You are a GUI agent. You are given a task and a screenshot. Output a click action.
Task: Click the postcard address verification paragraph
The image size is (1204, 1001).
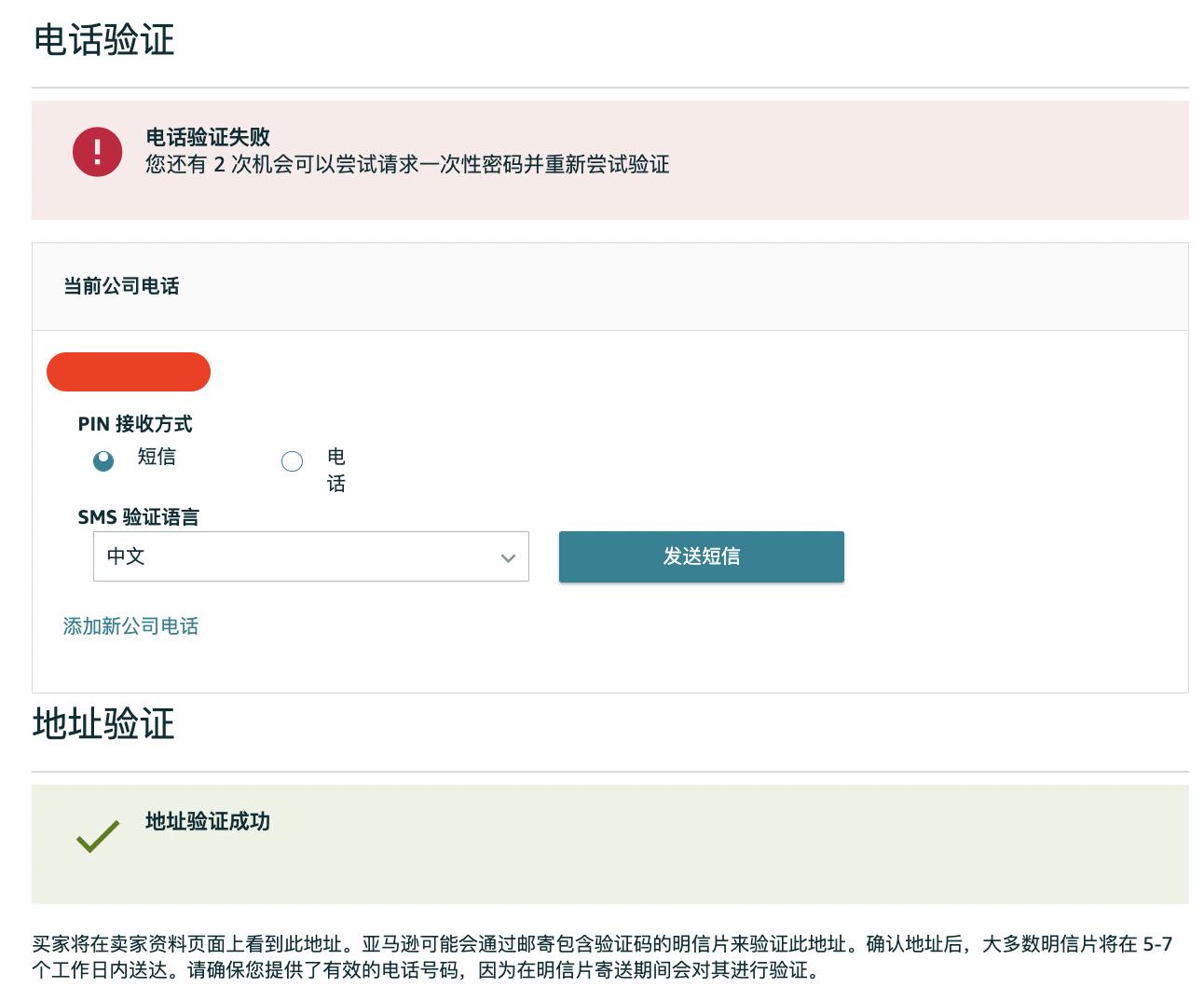[601, 956]
